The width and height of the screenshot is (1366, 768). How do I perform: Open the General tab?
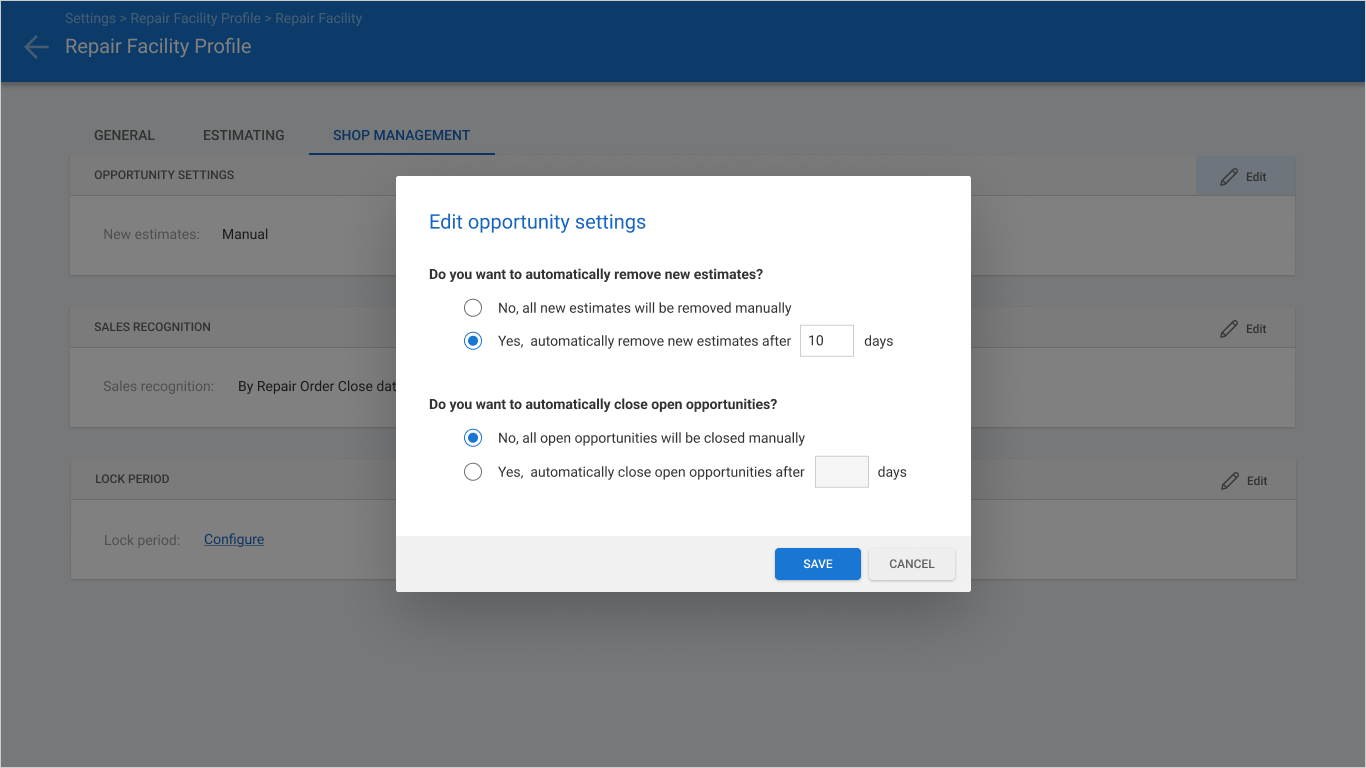pyautogui.click(x=124, y=135)
